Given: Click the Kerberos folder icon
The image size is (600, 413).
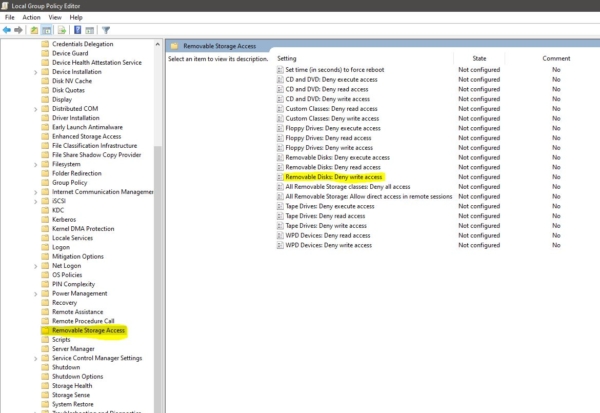Looking at the screenshot, I should pos(45,220).
